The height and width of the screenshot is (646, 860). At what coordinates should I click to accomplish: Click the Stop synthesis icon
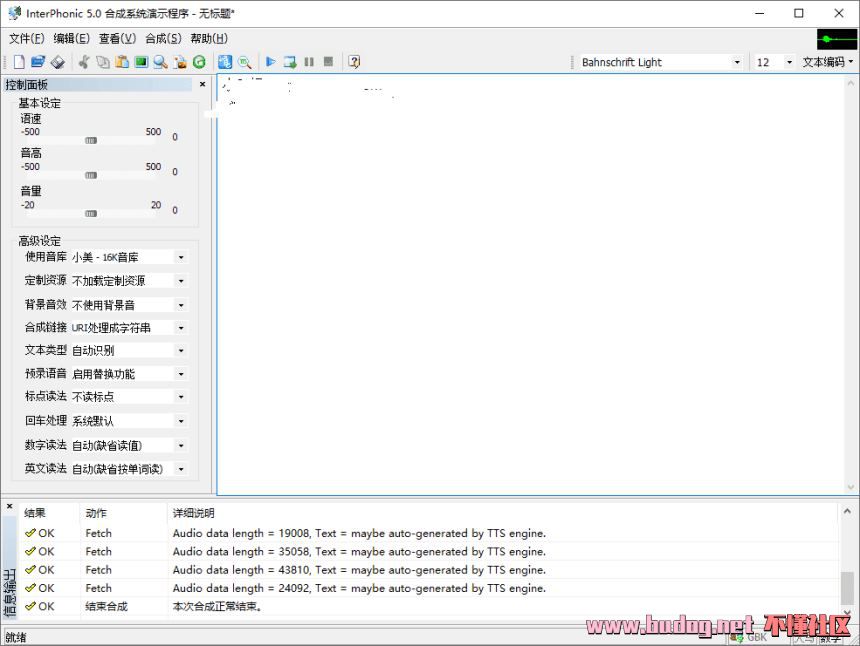pyautogui.click(x=328, y=62)
